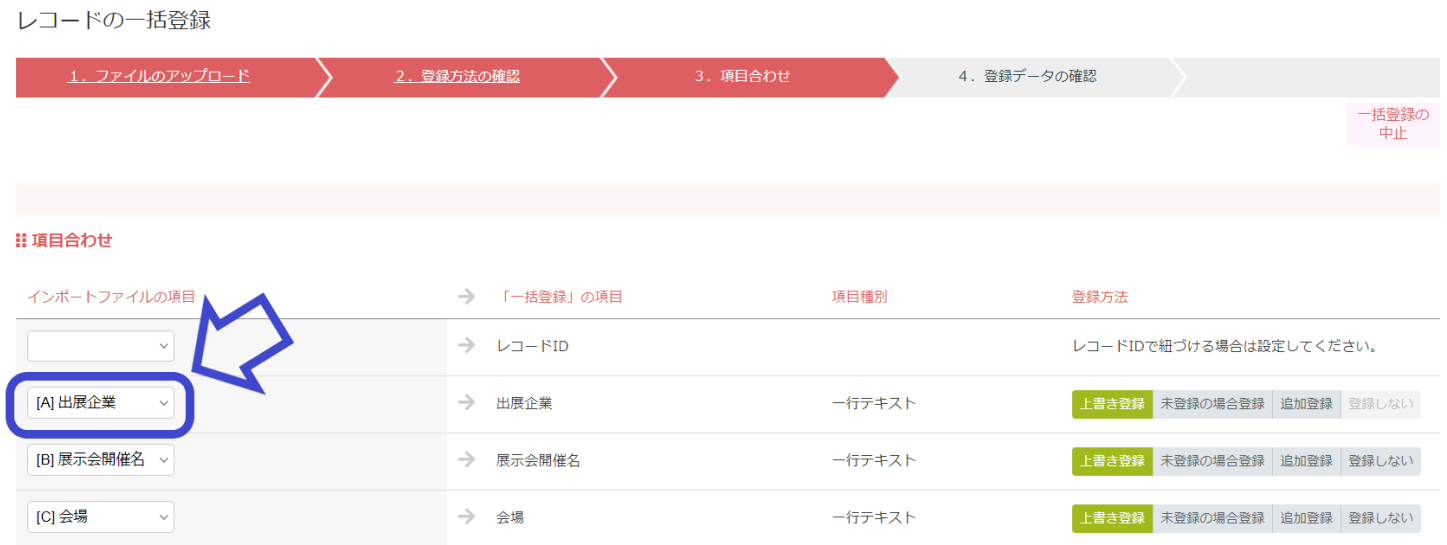Click the grid icon beside 項目合わせ heading
The height and width of the screenshot is (545, 1447).
(21, 241)
